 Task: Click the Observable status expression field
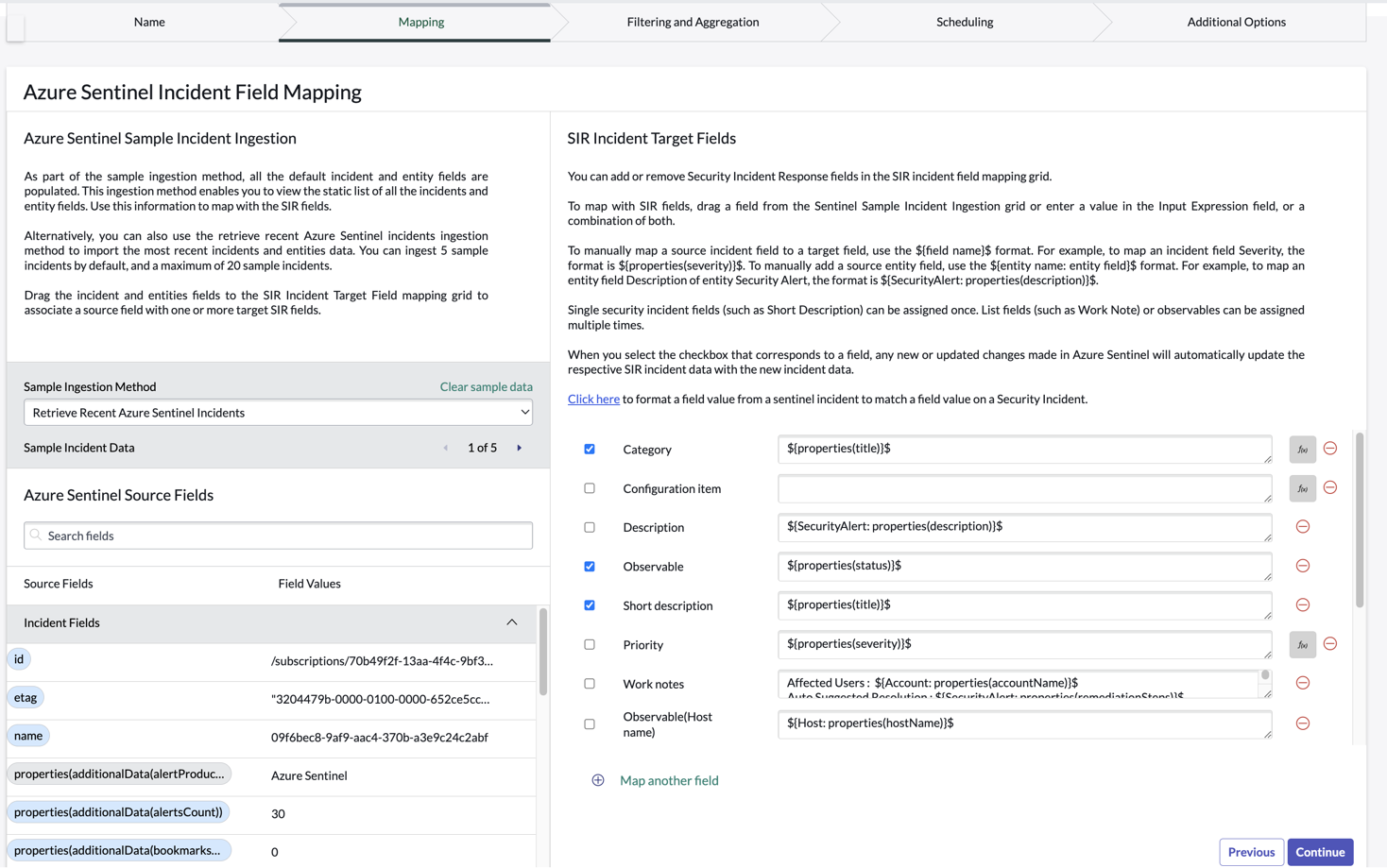point(1024,567)
